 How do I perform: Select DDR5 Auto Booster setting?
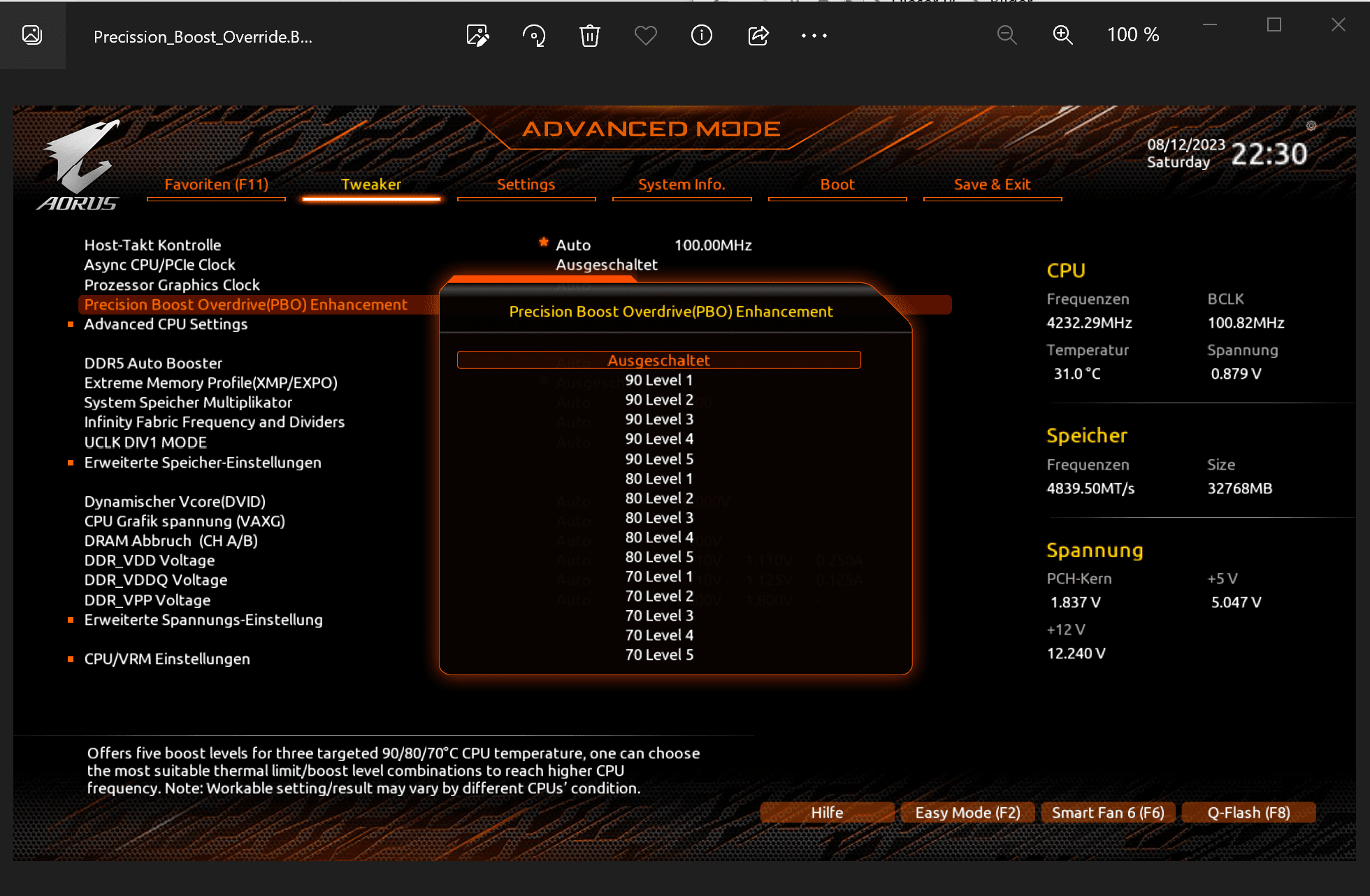tap(153, 363)
